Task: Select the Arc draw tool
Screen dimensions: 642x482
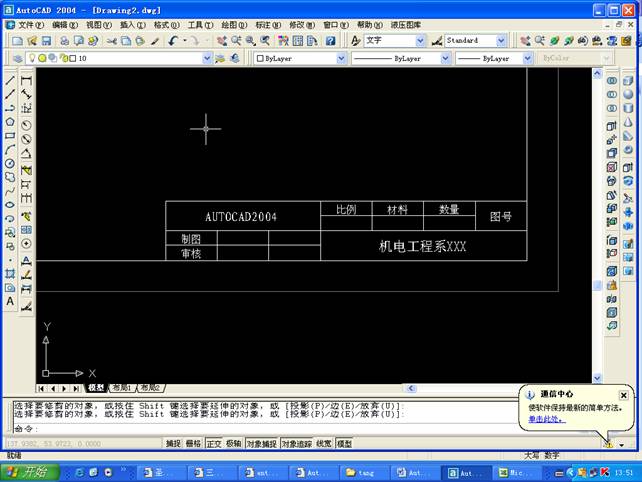Action: pyautogui.click(x=10, y=150)
